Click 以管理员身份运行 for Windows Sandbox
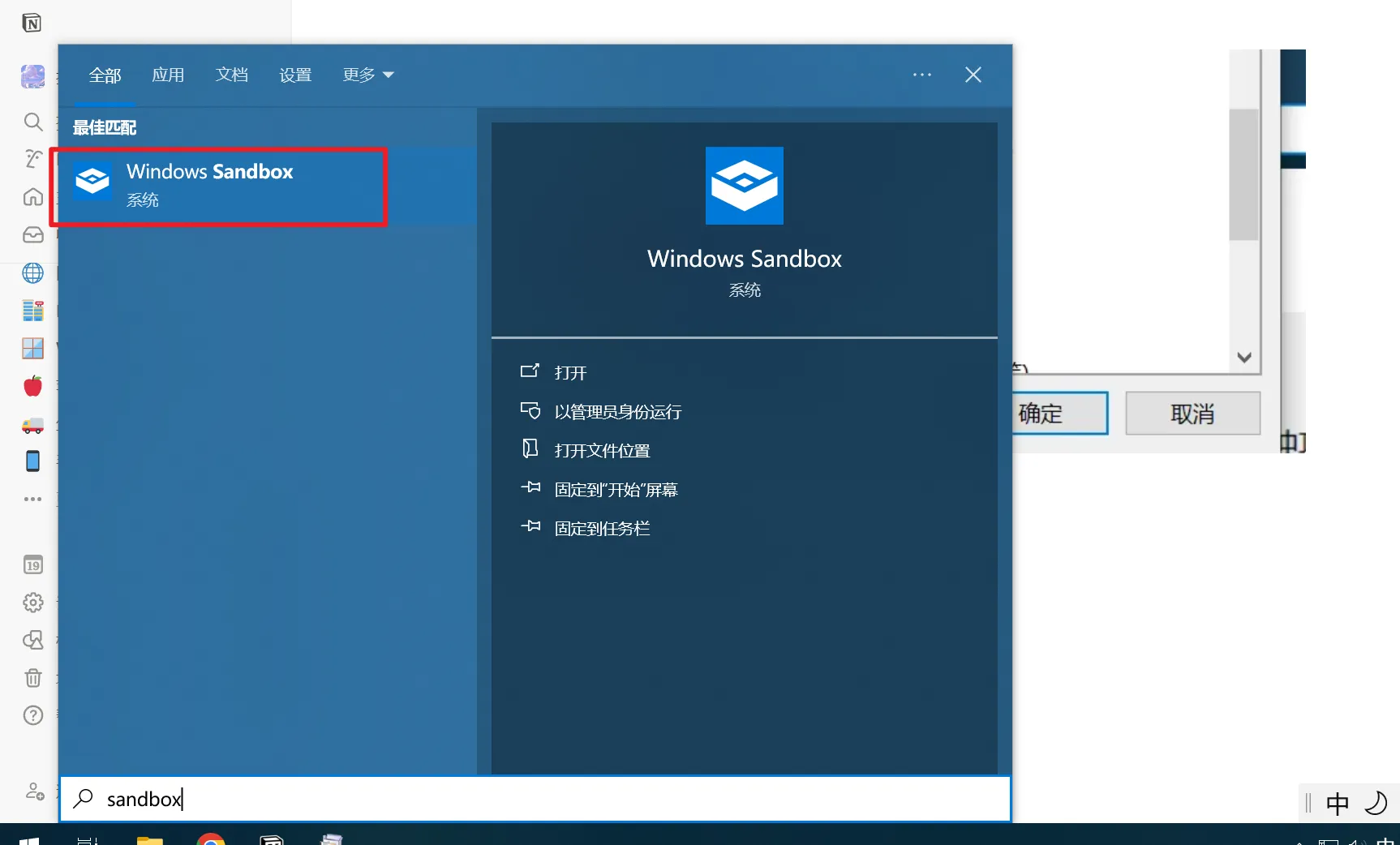This screenshot has height=845, width=1400. tap(617, 412)
